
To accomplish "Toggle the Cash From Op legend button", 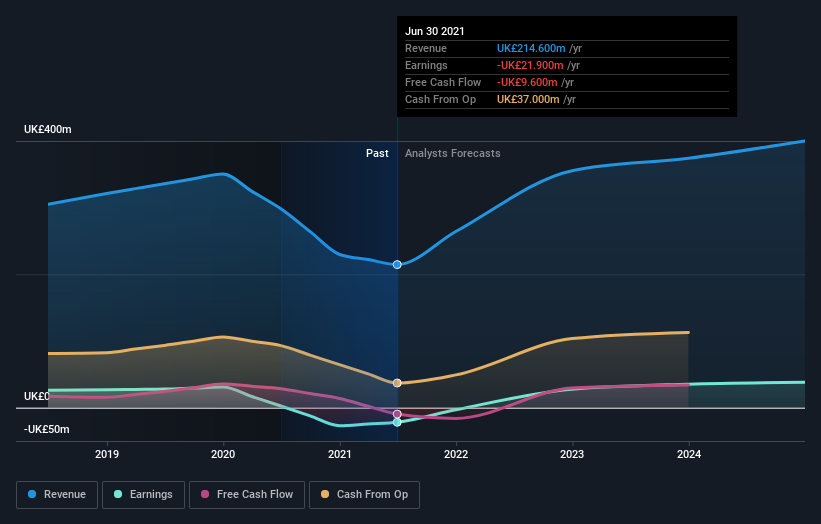I will tap(364, 495).
